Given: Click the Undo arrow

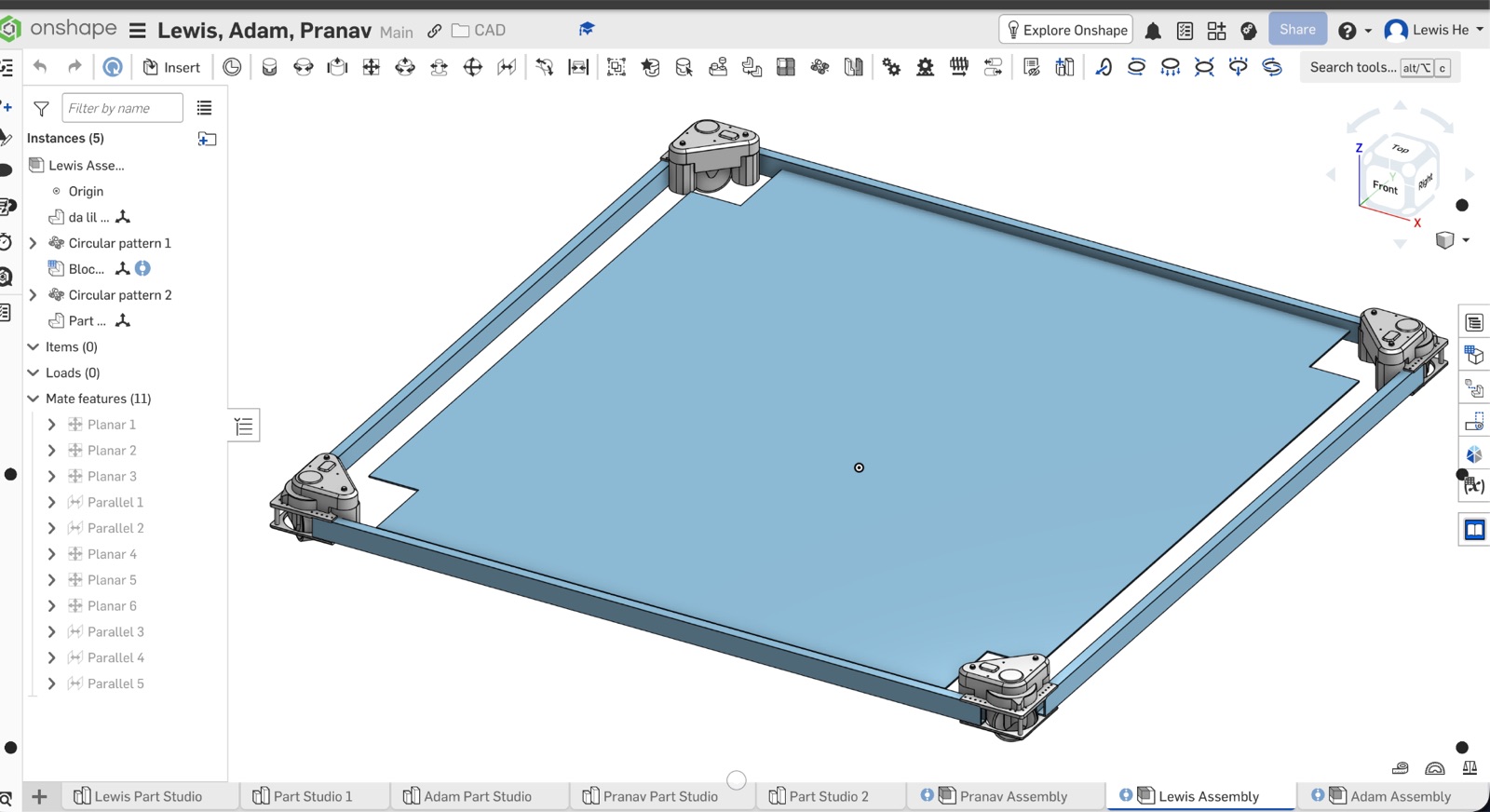Looking at the screenshot, I should pos(40,67).
